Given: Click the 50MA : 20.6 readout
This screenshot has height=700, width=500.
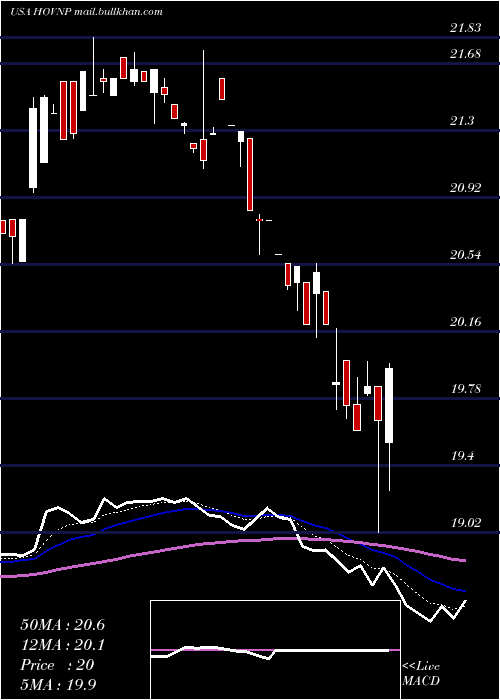Looking at the screenshot, I should point(63,625).
